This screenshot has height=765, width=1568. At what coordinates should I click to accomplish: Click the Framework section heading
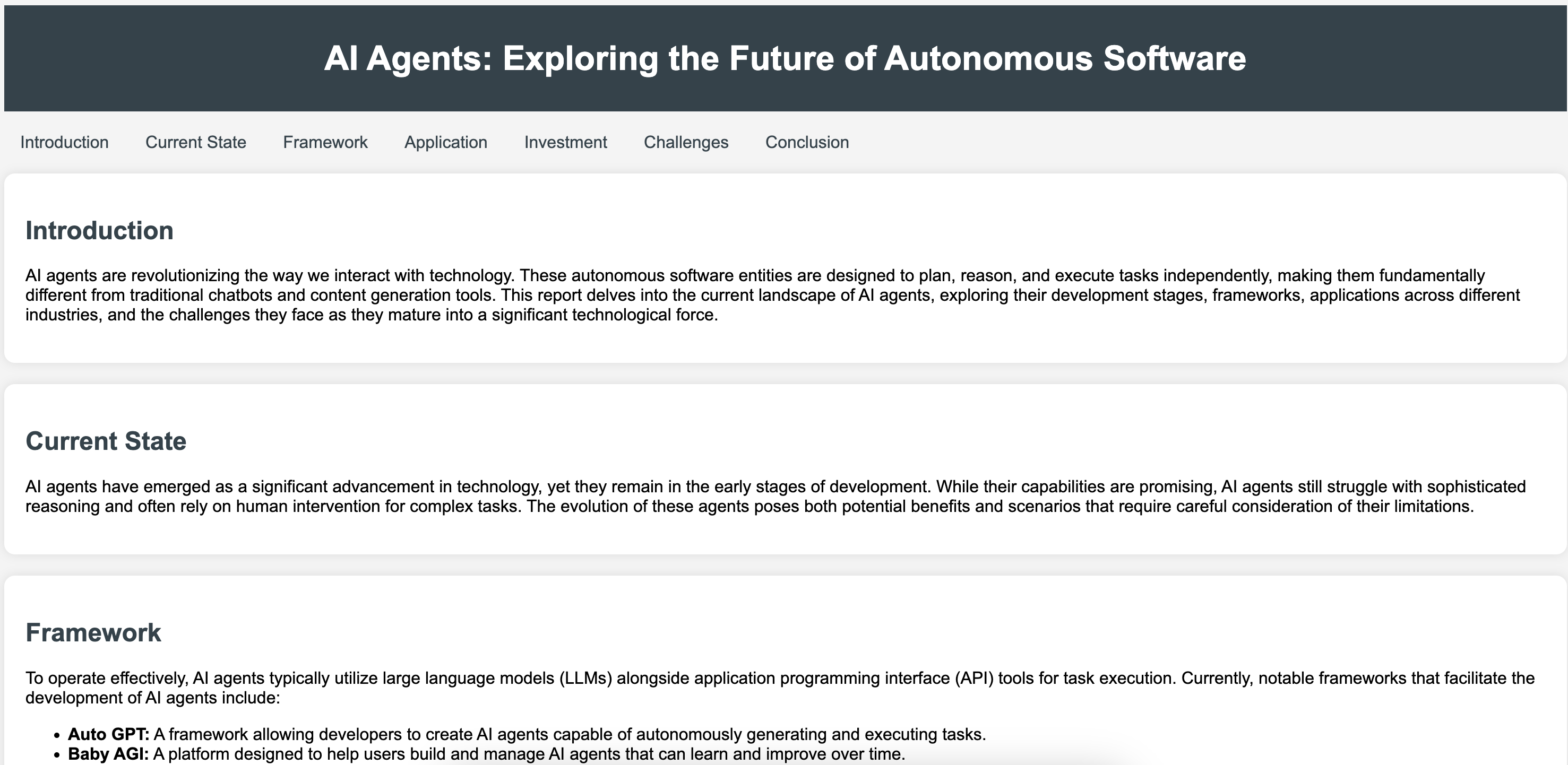93,633
